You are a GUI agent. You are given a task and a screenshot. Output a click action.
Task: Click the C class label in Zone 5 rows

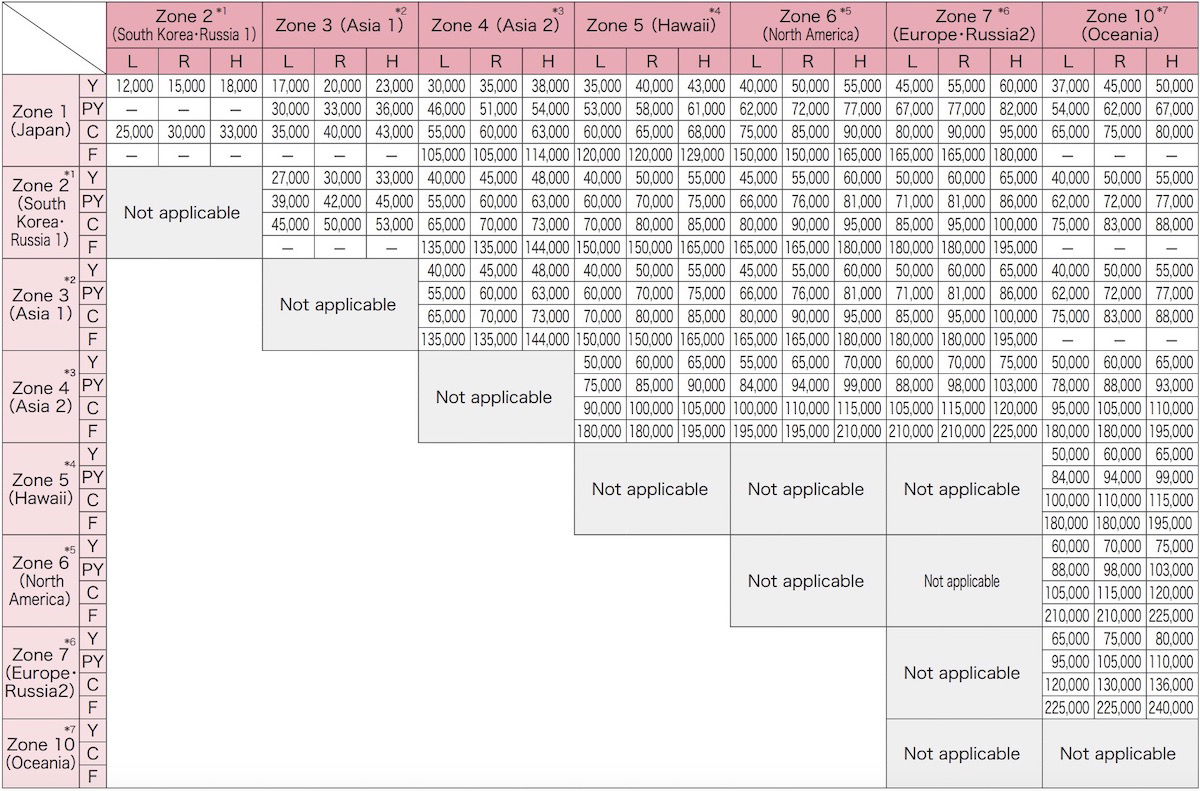coord(93,501)
